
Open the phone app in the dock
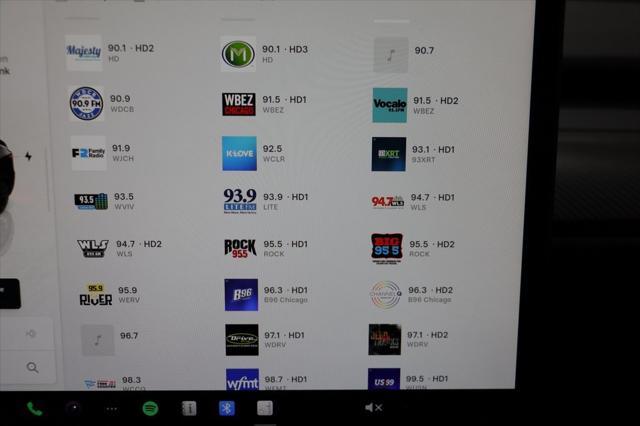(x=34, y=408)
